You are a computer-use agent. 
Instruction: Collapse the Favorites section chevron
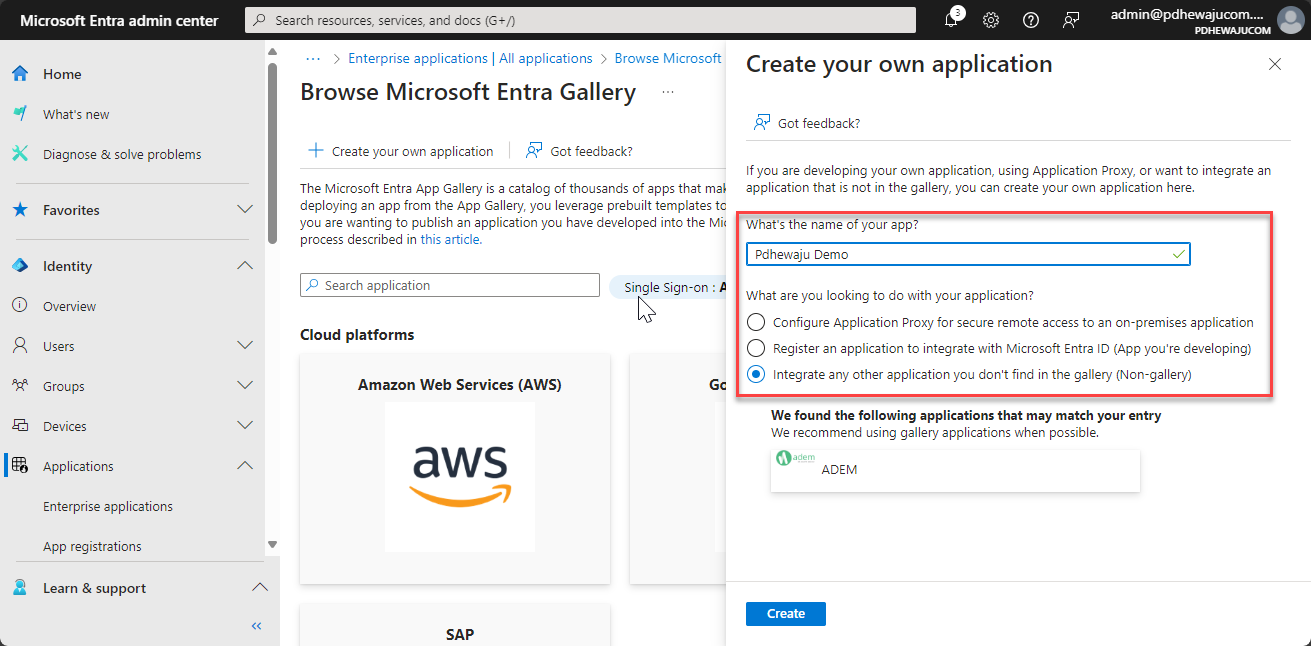(x=245, y=210)
